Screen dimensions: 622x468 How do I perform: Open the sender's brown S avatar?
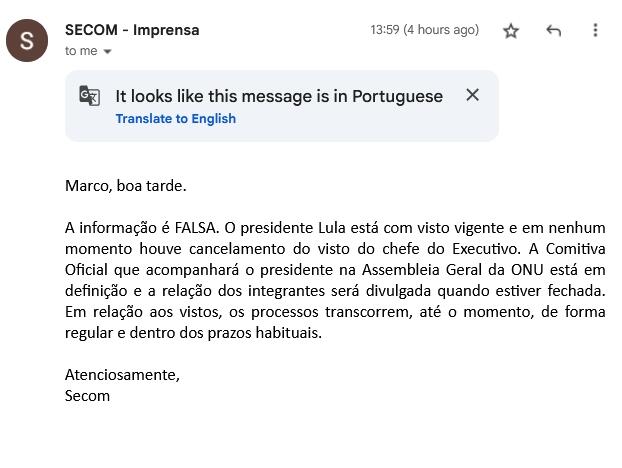click(x=27, y=40)
